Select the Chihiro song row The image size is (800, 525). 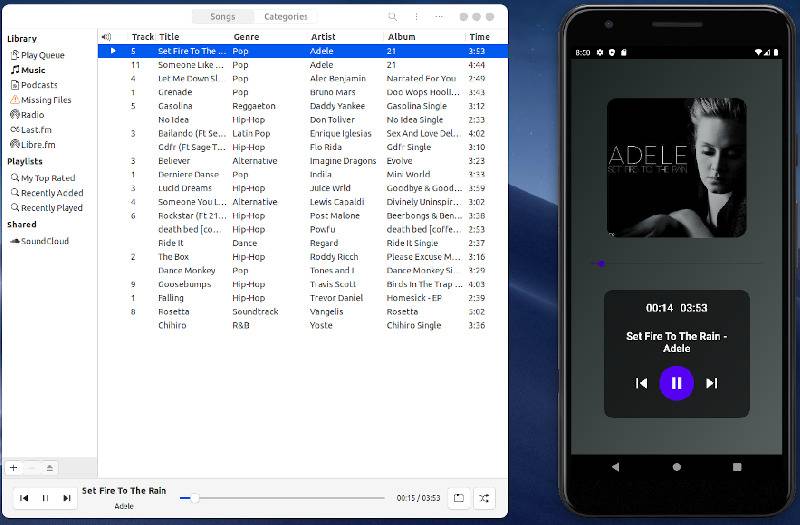click(303, 326)
